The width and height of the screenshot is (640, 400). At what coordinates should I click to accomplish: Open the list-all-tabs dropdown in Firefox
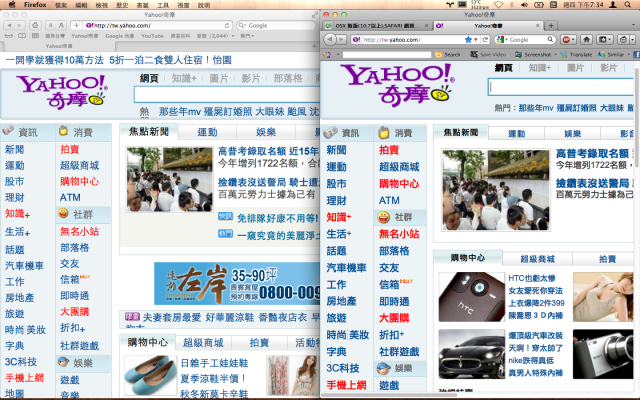[633, 25]
